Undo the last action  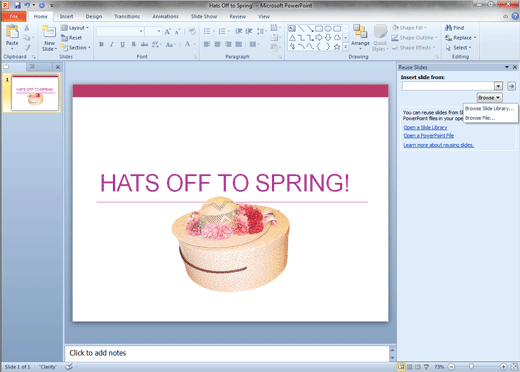27,5
